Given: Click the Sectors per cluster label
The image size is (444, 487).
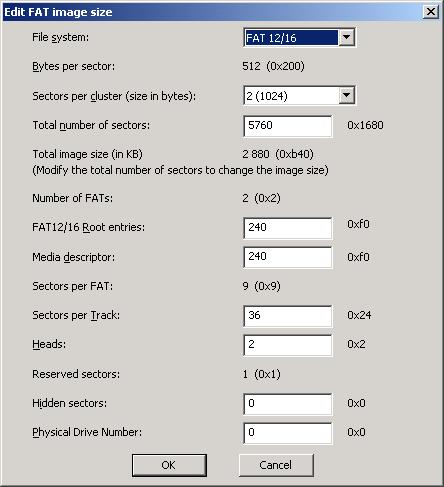Looking at the screenshot, I should coord(114,96).
